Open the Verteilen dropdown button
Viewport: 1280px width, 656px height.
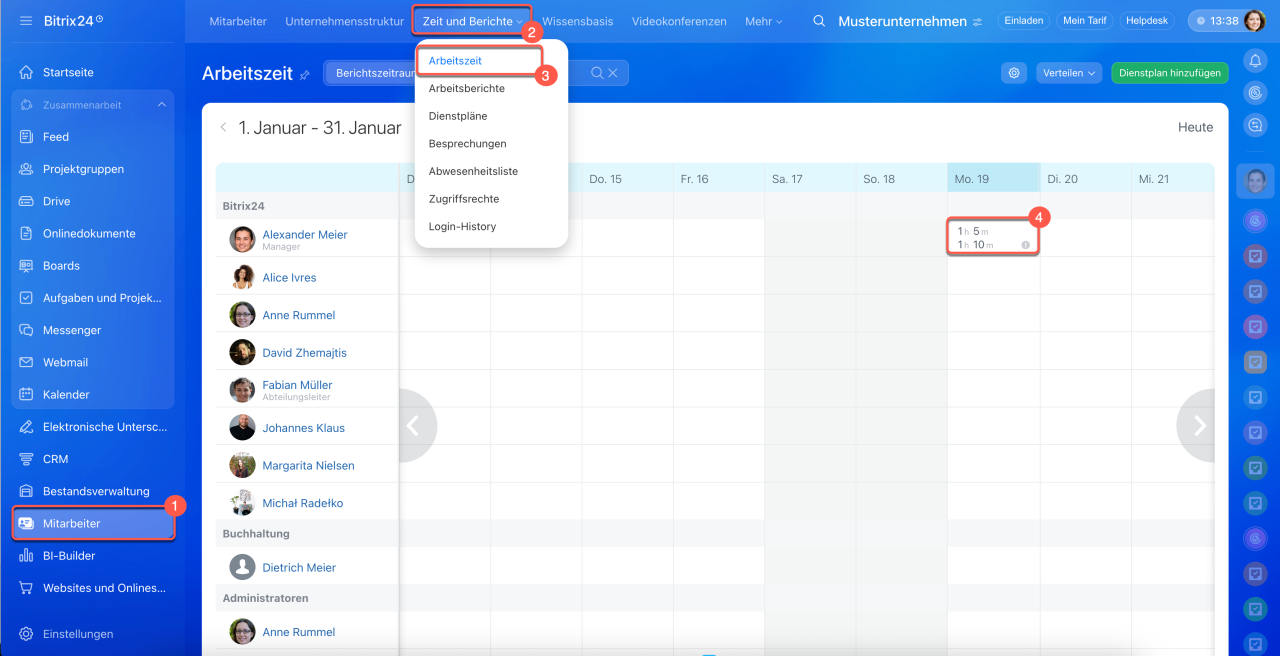coord(1069,73)
